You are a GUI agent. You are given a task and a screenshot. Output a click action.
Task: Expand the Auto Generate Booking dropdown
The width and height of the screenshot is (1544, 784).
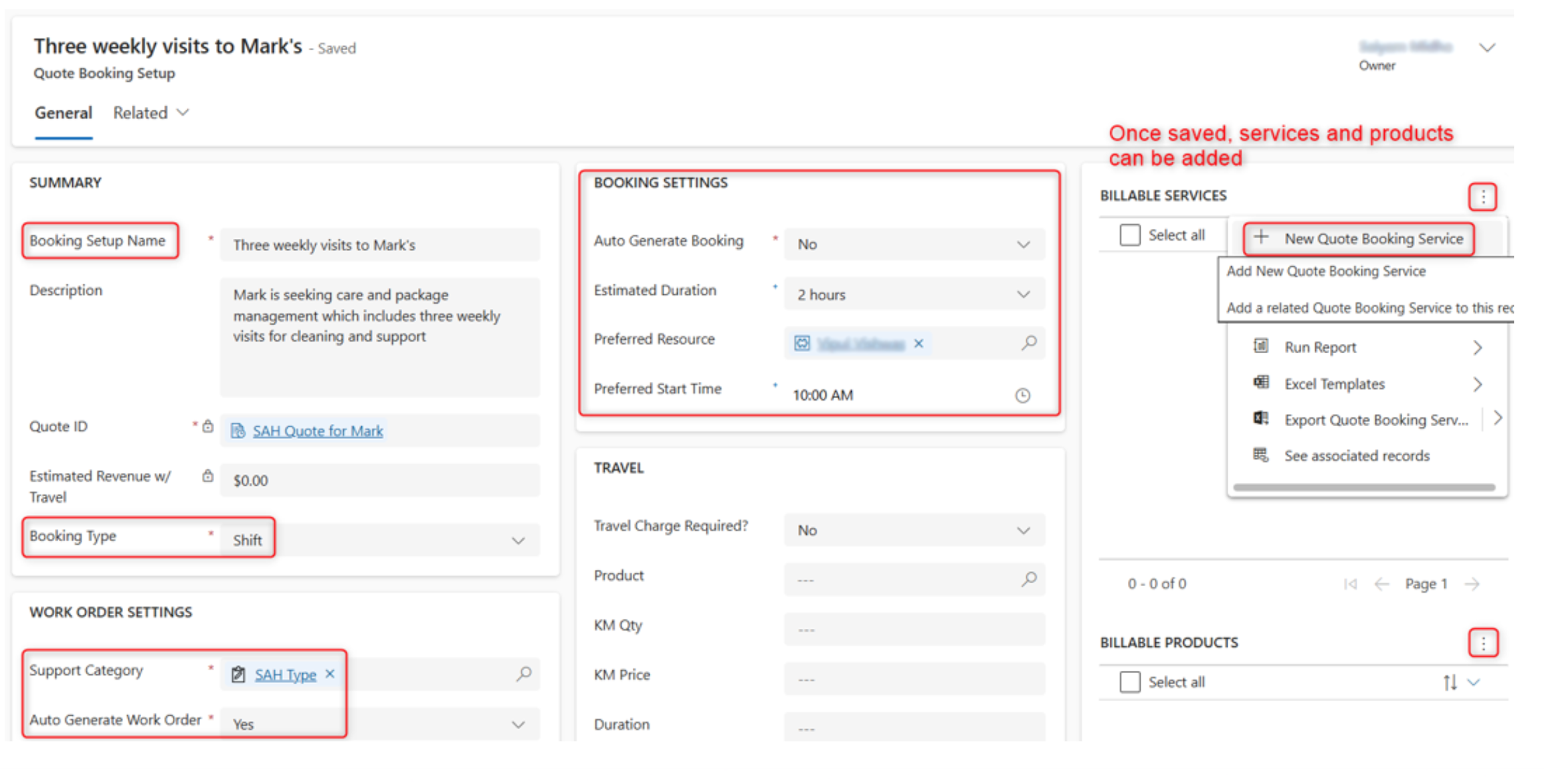click(1023, 244)
